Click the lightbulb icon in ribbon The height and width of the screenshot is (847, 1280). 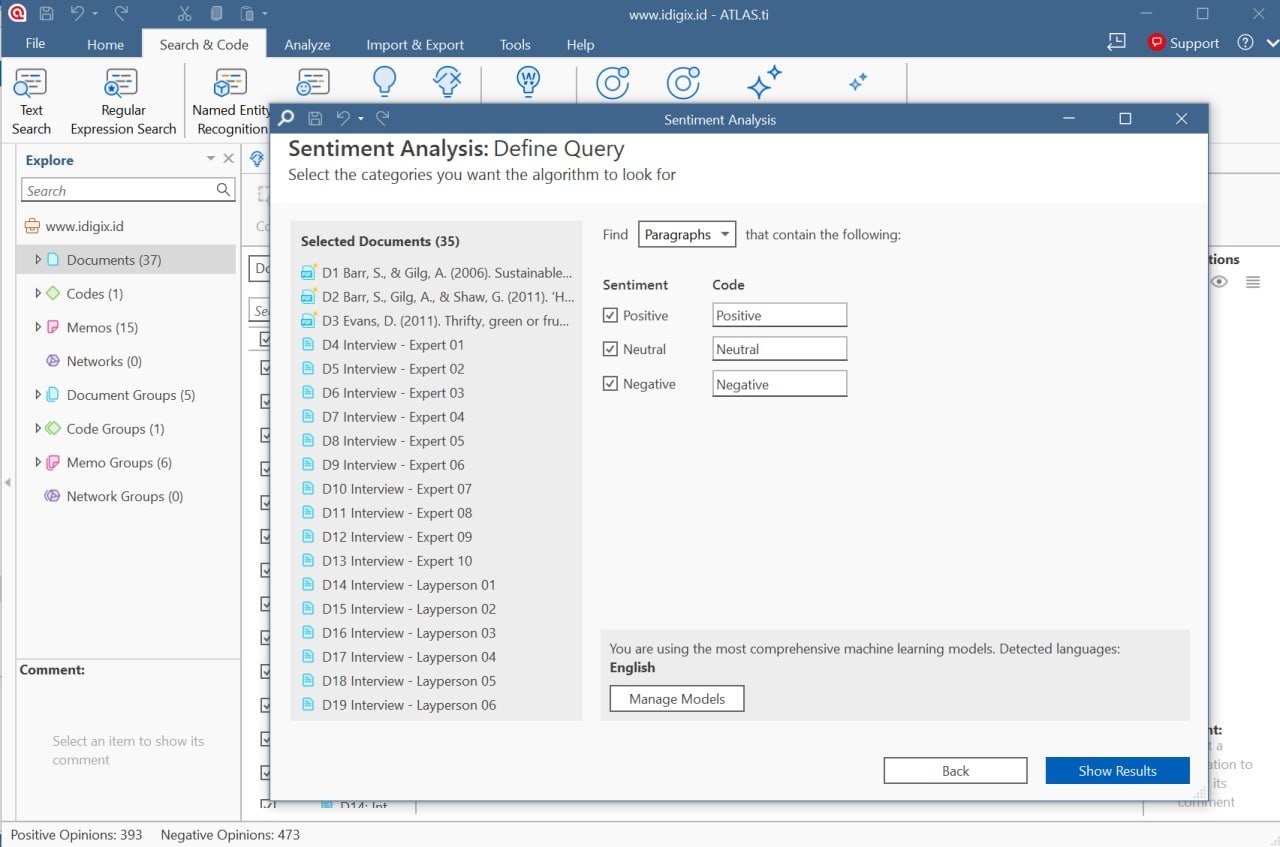(x=384, y=82)
